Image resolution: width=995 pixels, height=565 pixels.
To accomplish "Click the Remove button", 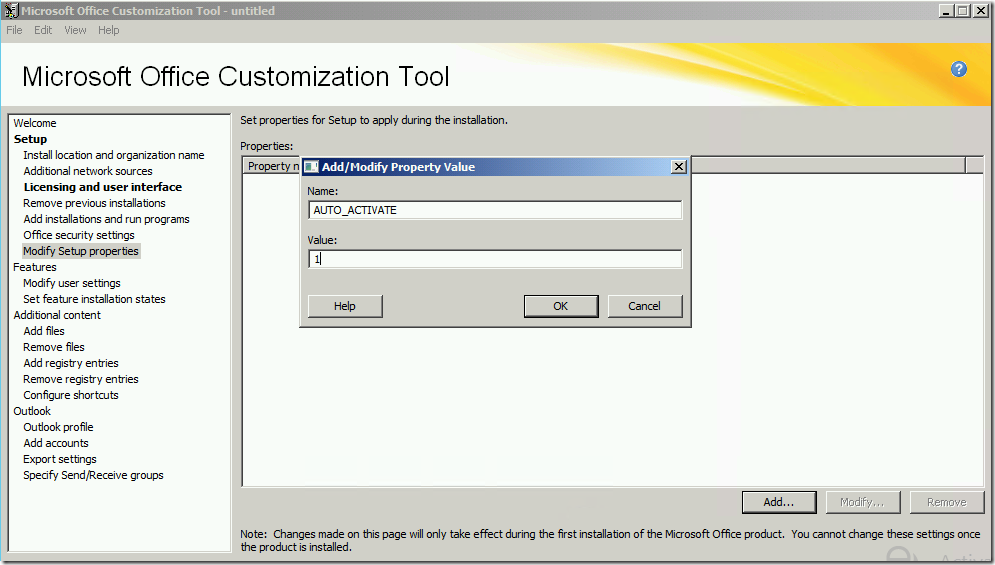I will click(947, 502).
